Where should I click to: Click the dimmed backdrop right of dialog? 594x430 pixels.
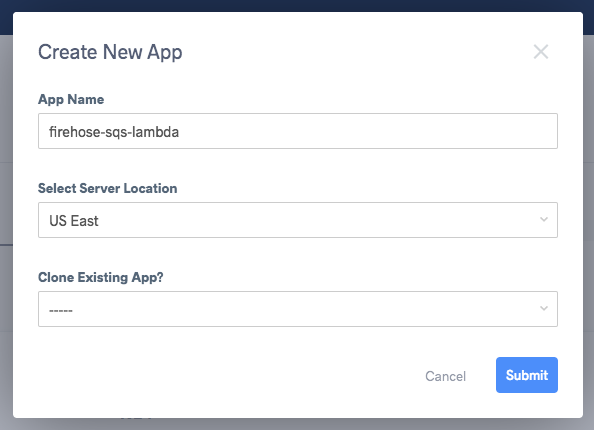point(589,227)
